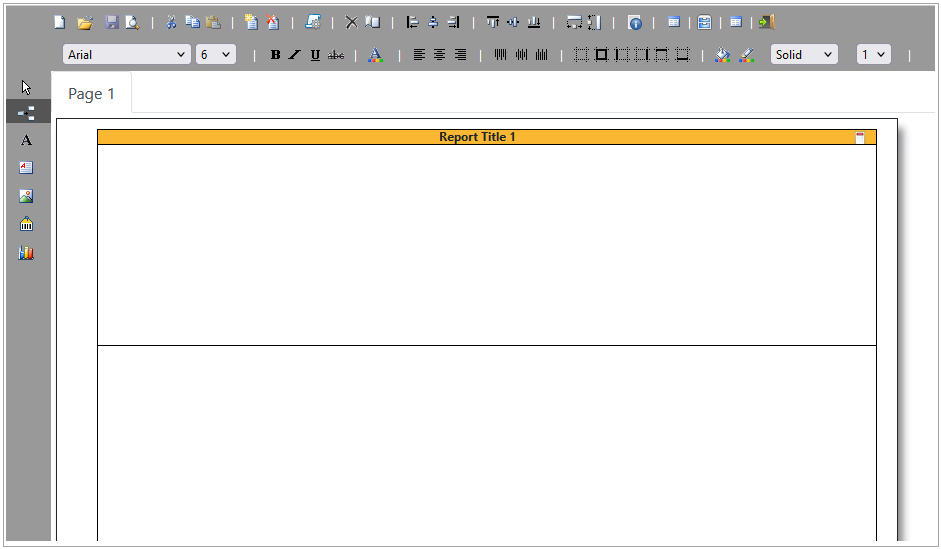Open the line width 1 dropdown
The width and height of the screenshot is (941, 549).
873,55
